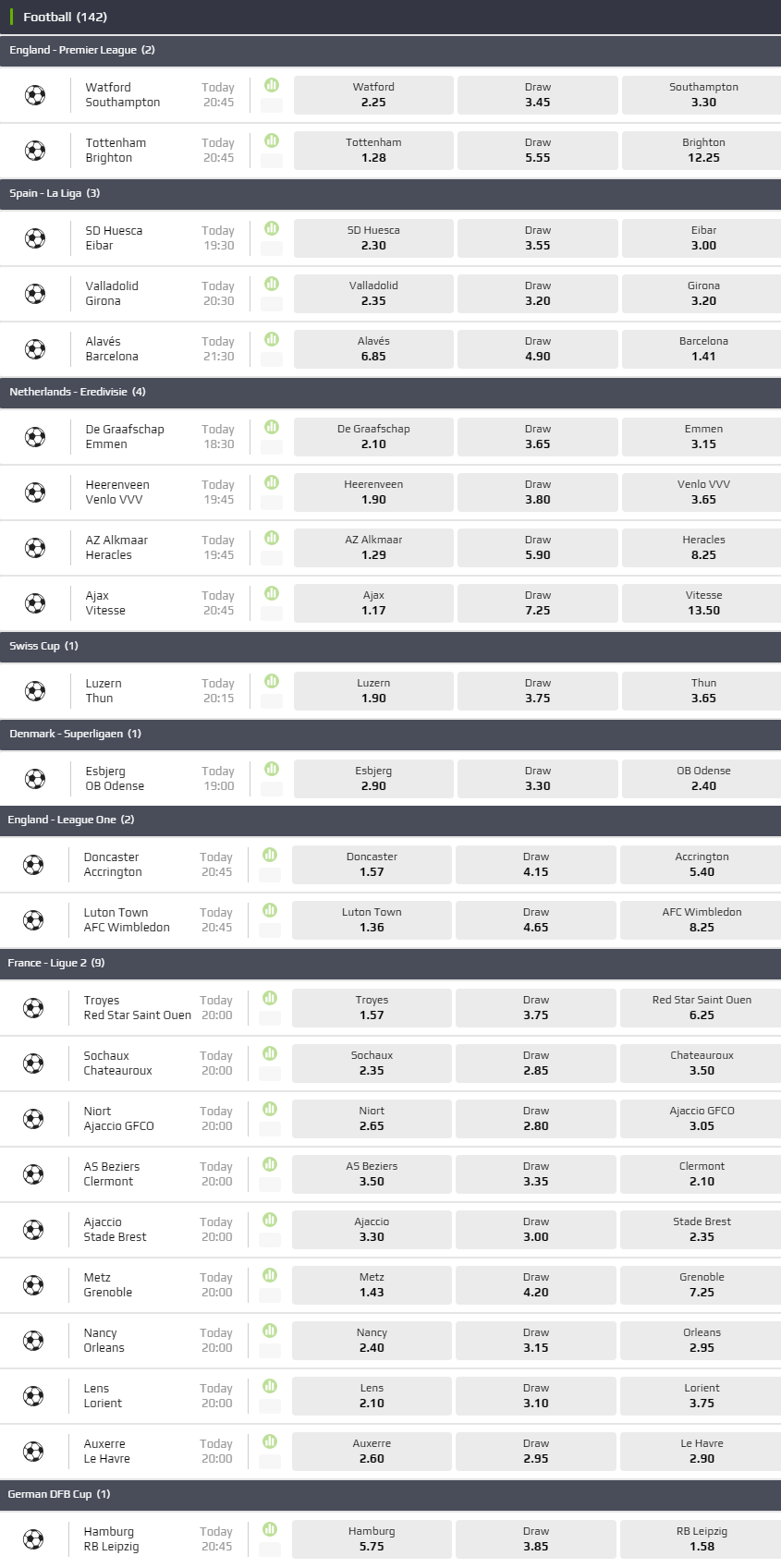The width and height of the screenshot is (781, 1568).
Task: Open the Luton Town vs AFC Wimbledon match
Action: [x=127, y=919]
